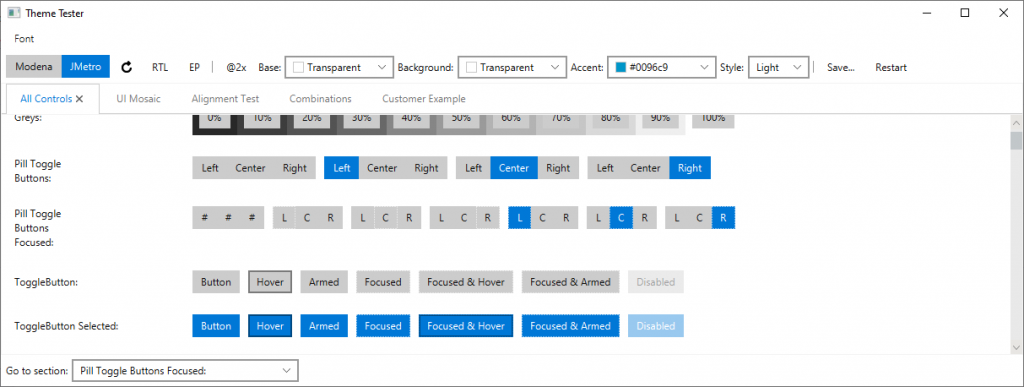Open the Accent #0096c9 color picker
The width and height of the screenshot is (1024, 387).
(660, 67)
